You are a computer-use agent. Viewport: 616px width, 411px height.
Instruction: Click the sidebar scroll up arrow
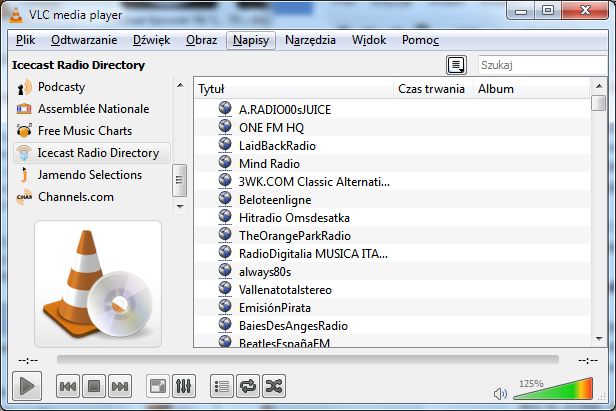click(180, 85)
